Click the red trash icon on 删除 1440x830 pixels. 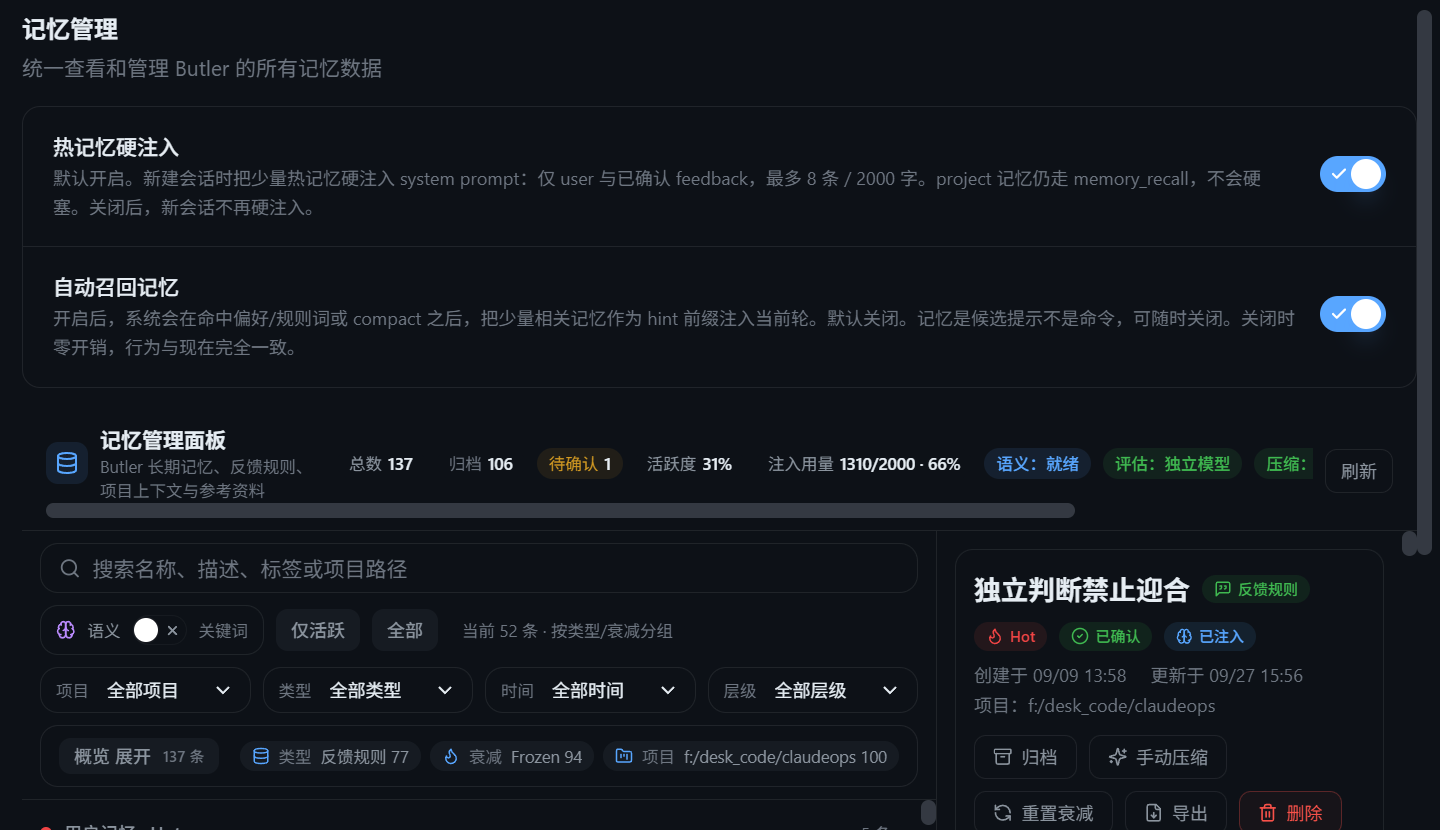[x=1268, y=813]
